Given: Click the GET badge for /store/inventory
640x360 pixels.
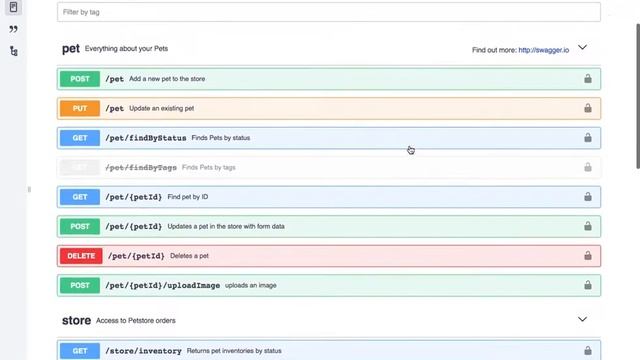Looking at the screenshot, I should pyautogui.click(x=80, y=351).
